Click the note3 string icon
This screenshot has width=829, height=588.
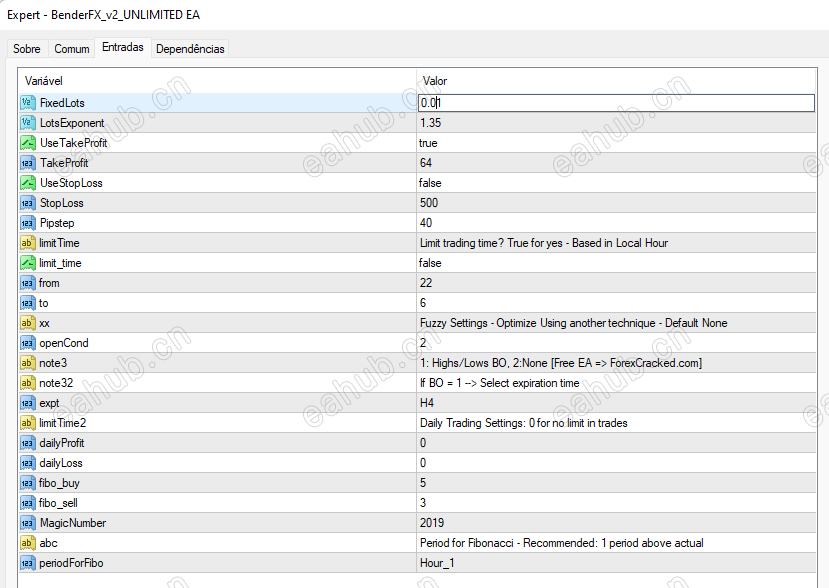point(27,363)
